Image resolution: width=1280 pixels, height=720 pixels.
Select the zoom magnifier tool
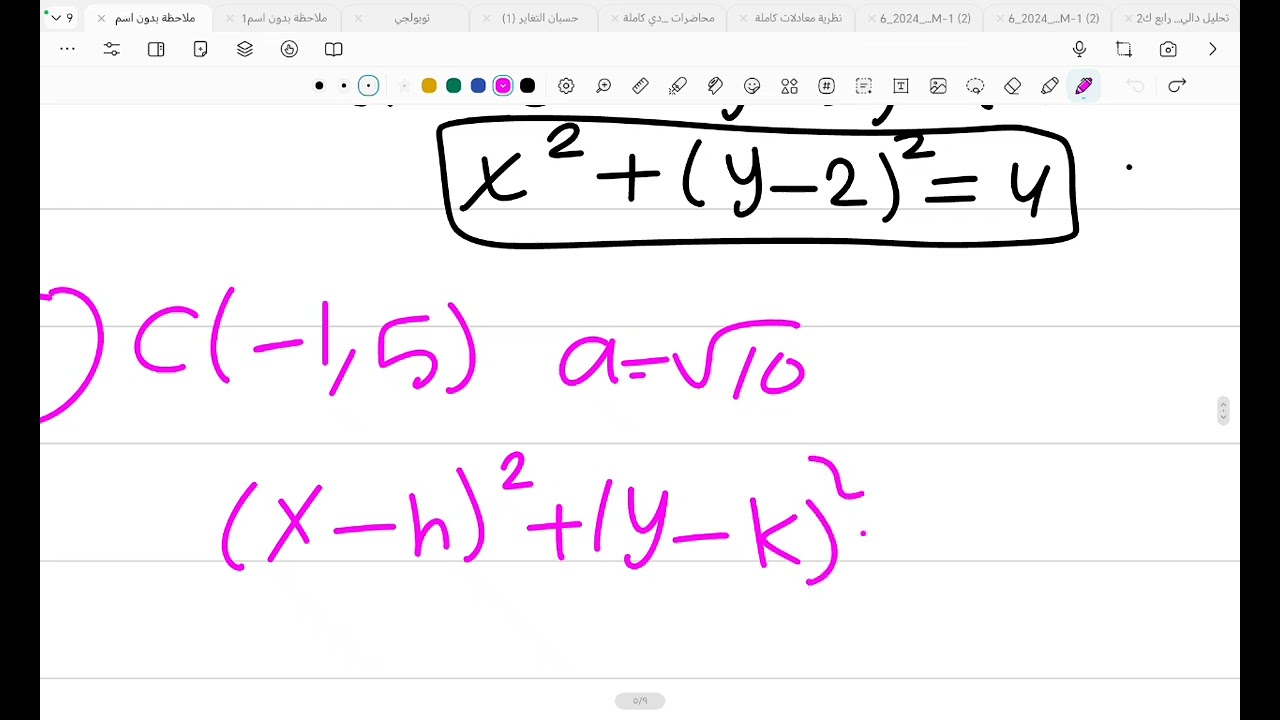pos(603,86)
